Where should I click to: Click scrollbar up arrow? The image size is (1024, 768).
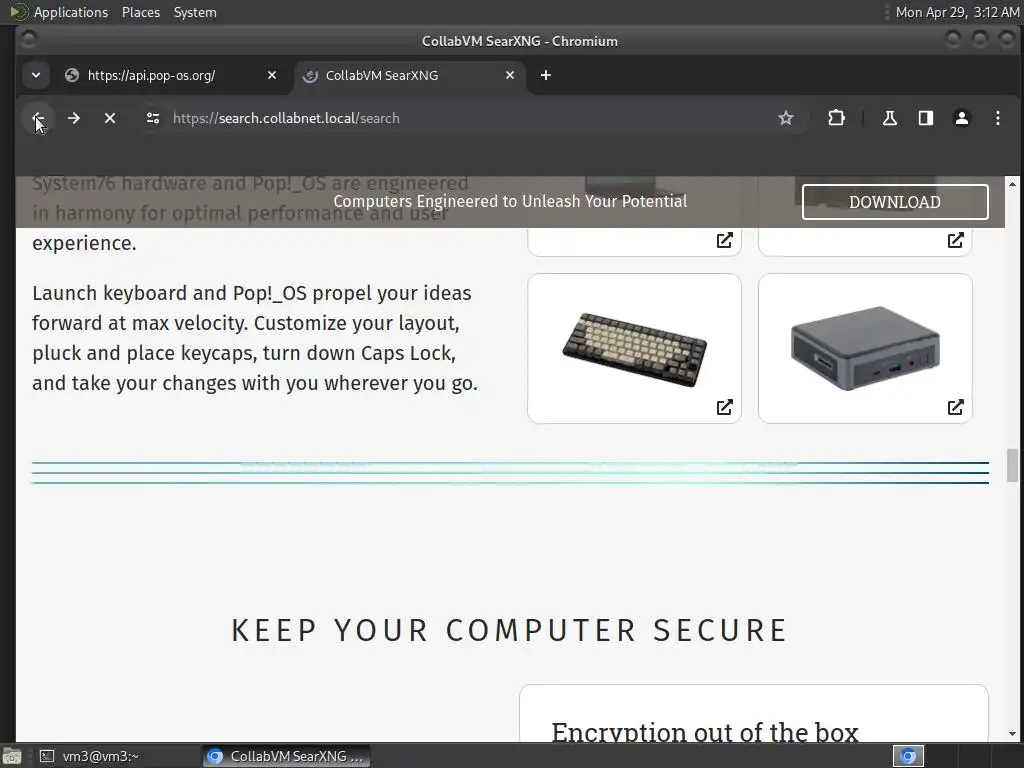point(1012,183)
